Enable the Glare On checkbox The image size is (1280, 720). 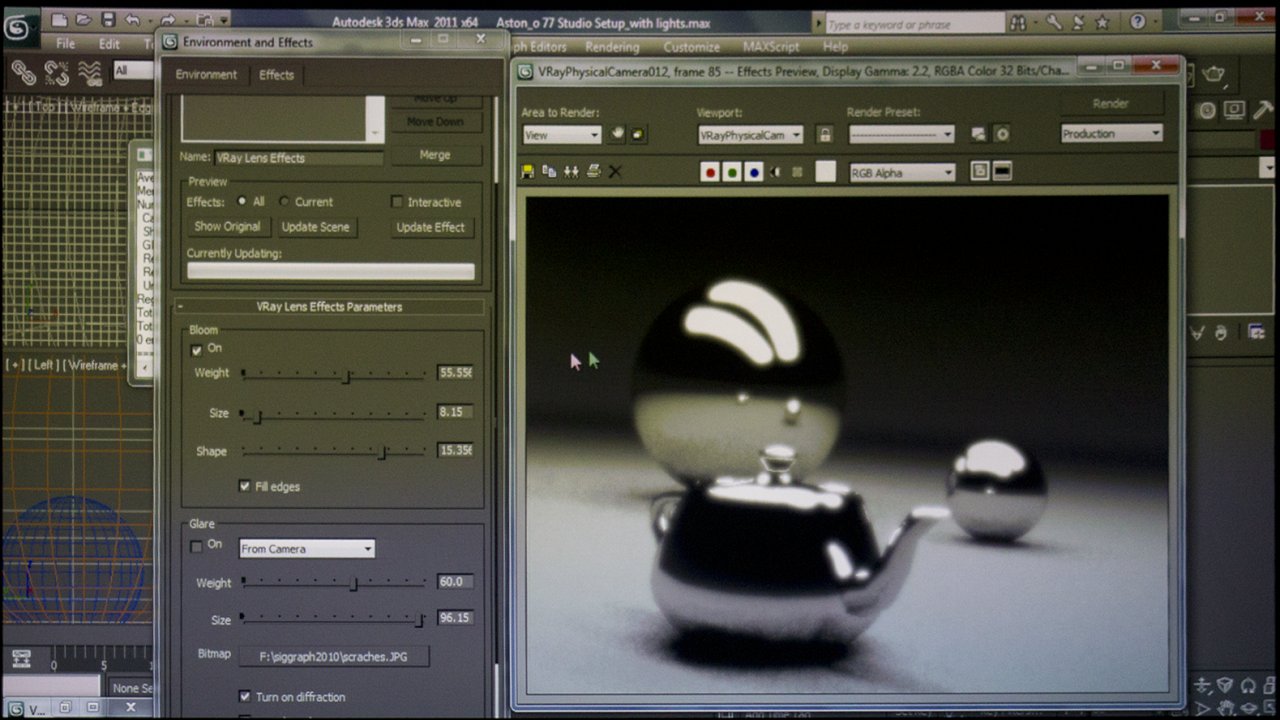[197, 546]
